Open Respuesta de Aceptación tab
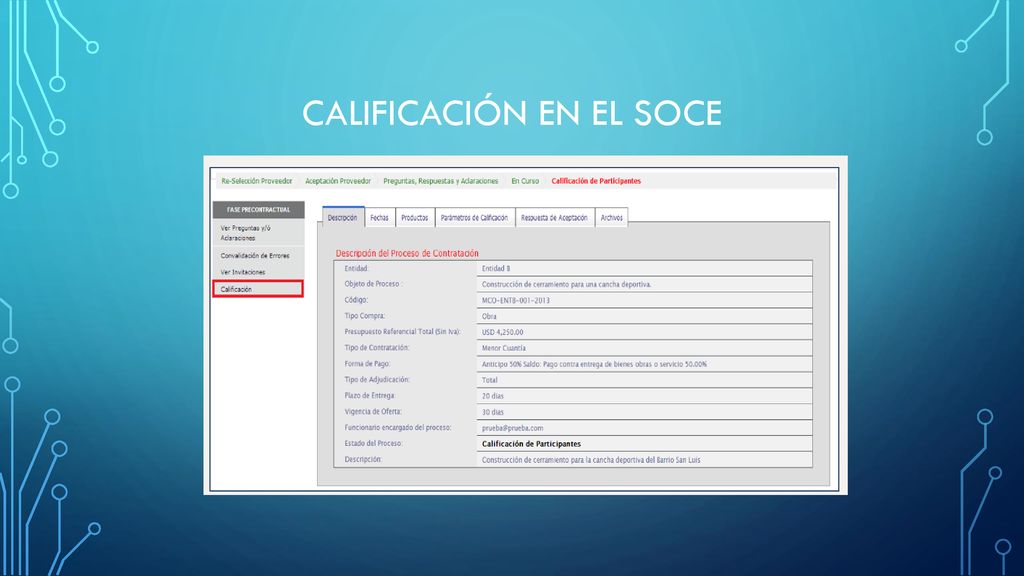The height and width of the screenshot is (576, 1024). 554,217
